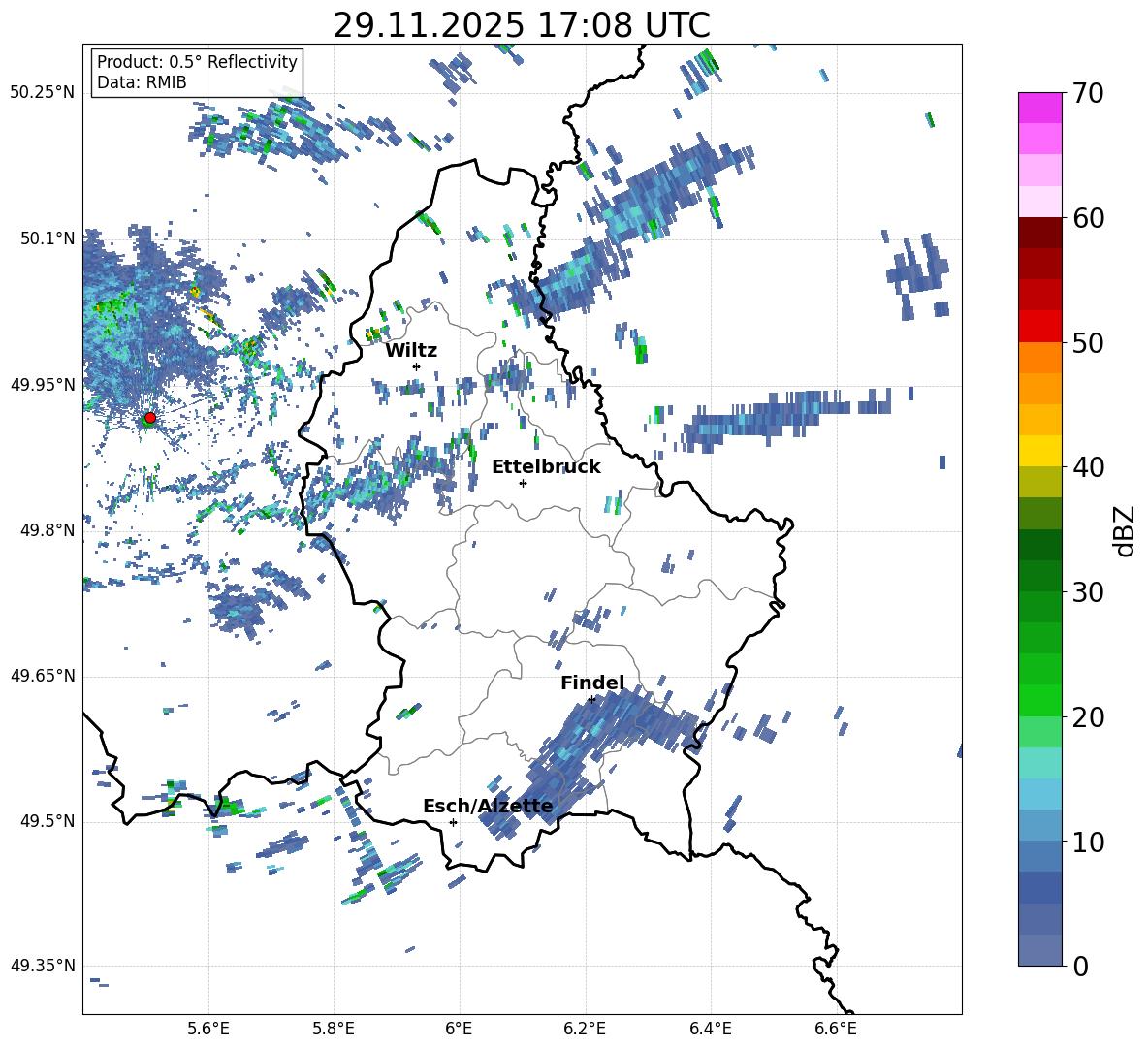
Task: Click the Esch/Alzette station cross marker
Action: 453,822
